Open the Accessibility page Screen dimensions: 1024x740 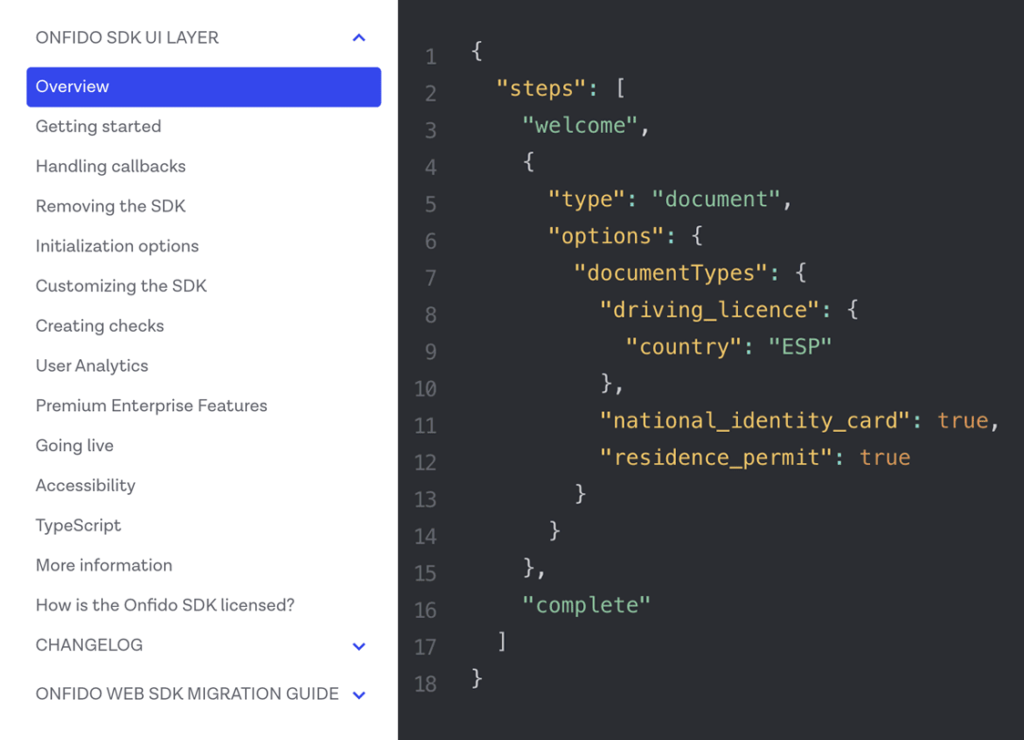coord(86,485)
